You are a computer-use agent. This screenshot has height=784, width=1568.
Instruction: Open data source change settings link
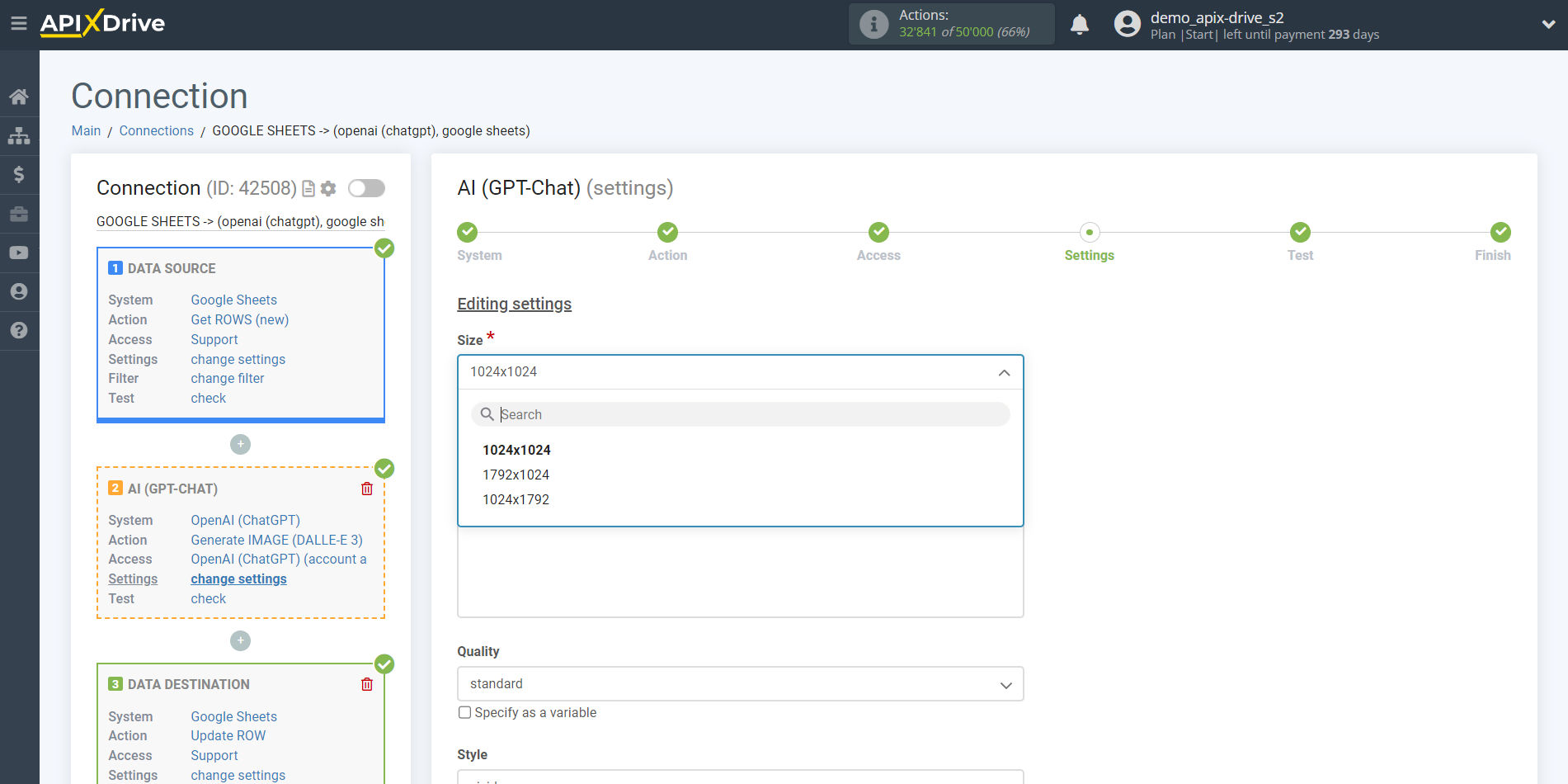click(238, 359)
